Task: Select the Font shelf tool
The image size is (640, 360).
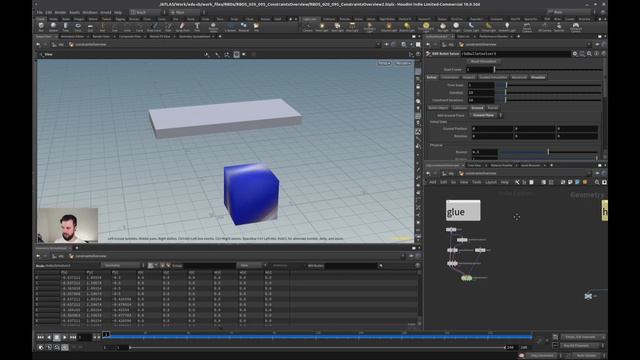Action: point(197,27)
